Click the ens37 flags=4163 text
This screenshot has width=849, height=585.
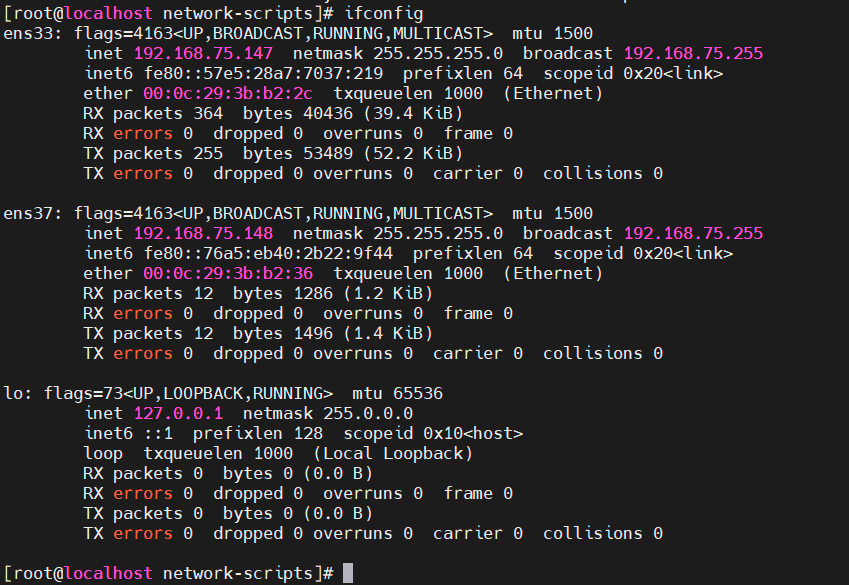click(123, 213)
